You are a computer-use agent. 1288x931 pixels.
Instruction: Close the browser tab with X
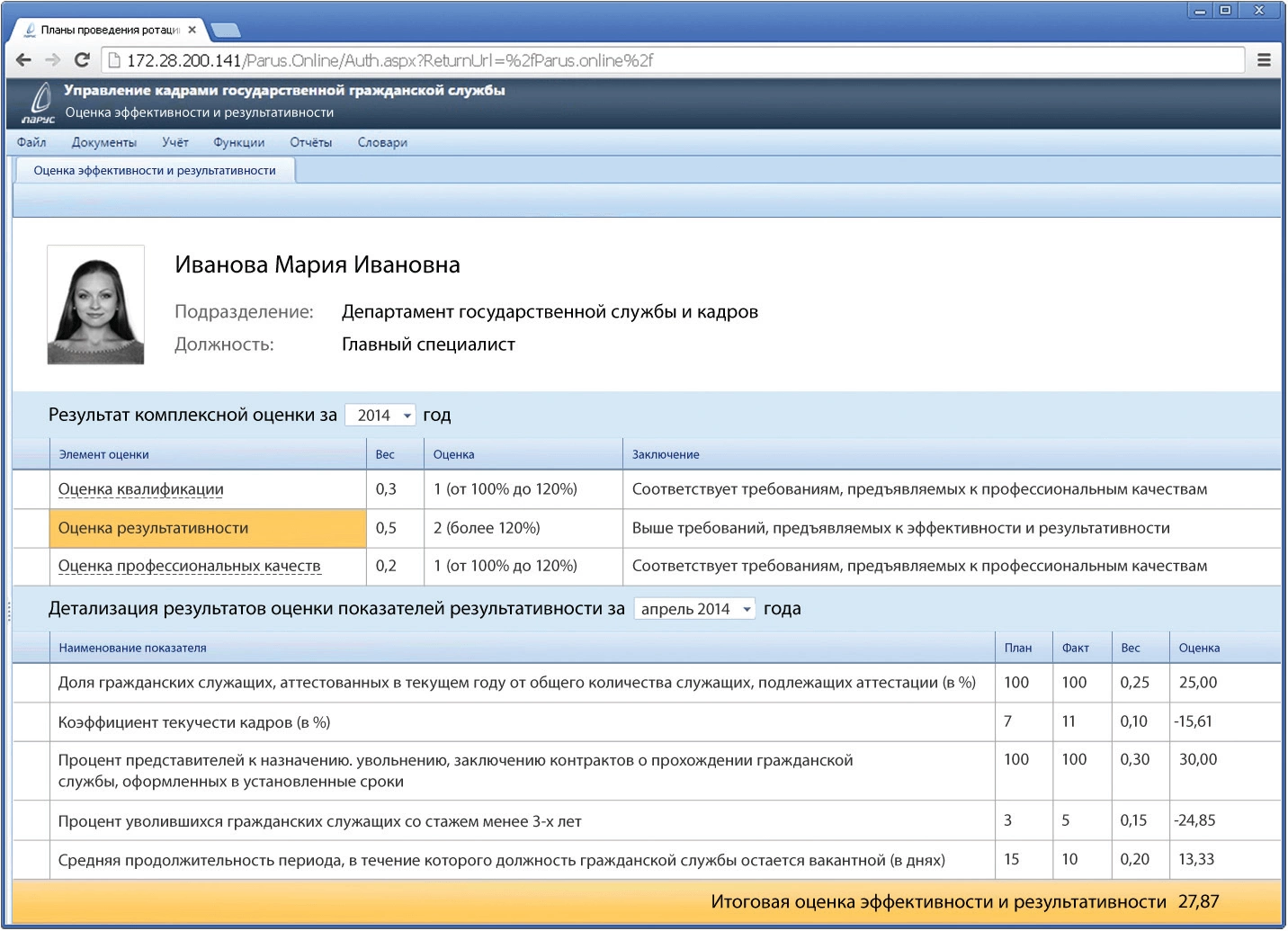(x=192, y=30)
